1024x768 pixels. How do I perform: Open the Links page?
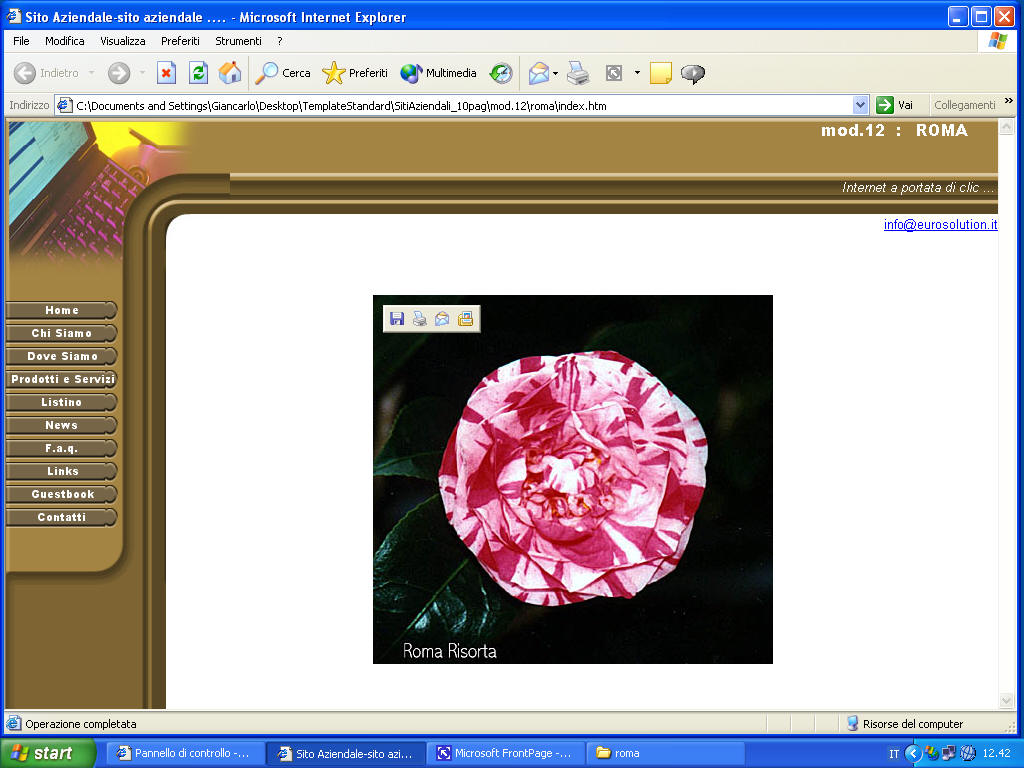pyautogui.click(x=61, y=471)
